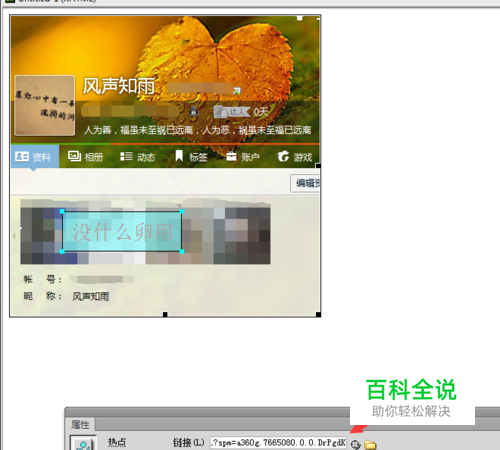500x450 pixels.
Task: Click the 链接(L) link input field
Action: tap(278, 443)
